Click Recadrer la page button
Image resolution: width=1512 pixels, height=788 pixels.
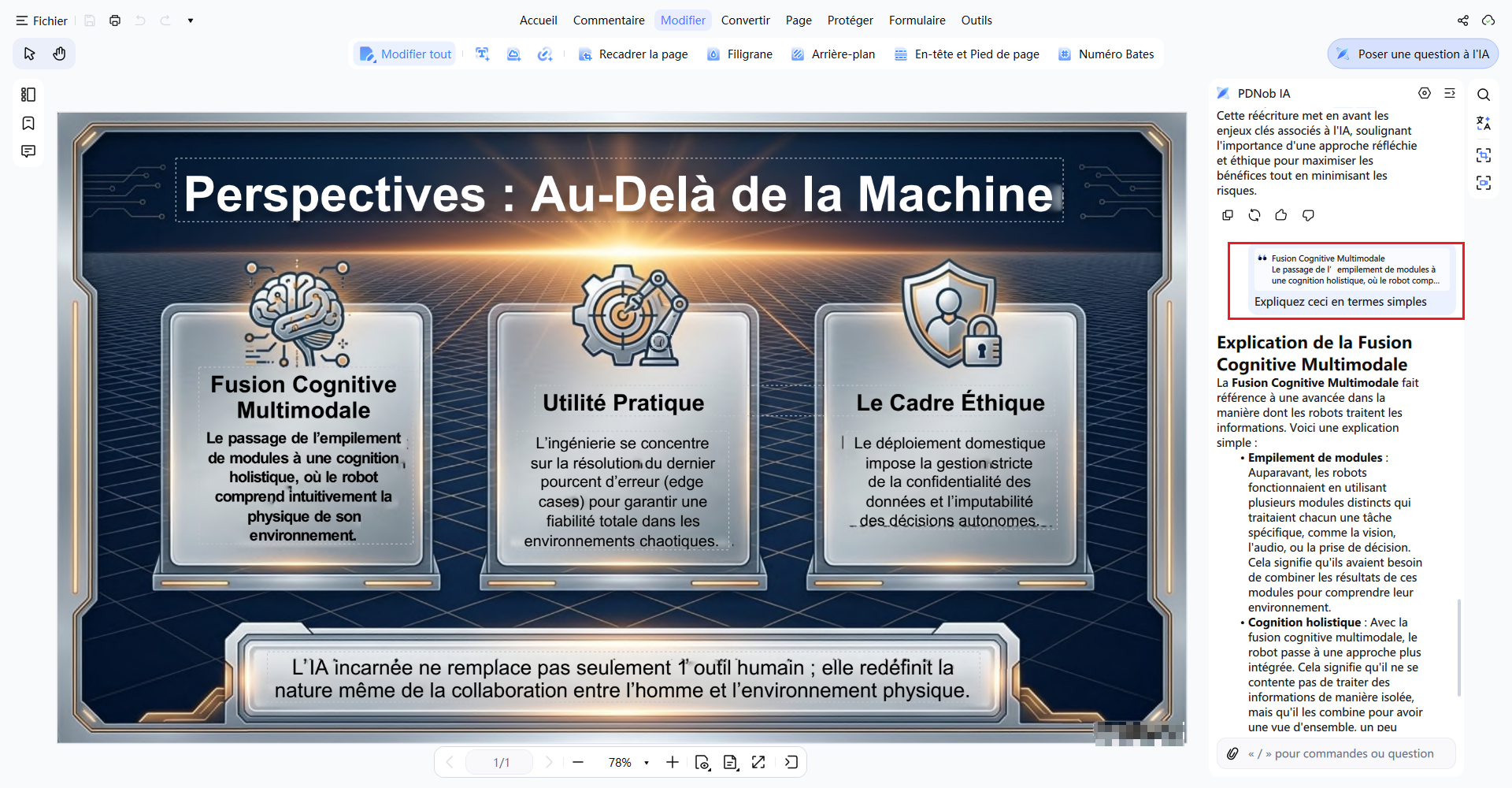pos(633,54)
